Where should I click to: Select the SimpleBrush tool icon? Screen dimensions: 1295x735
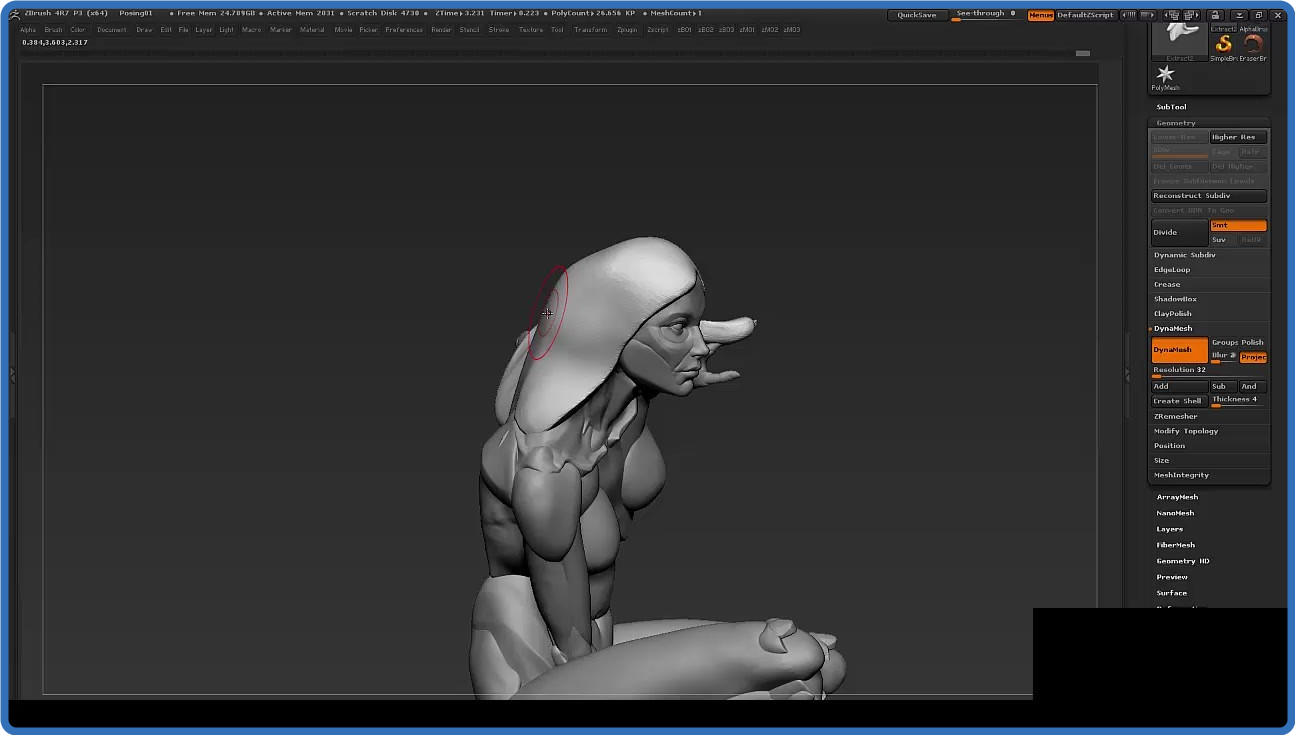pyautogui.click(x=1223, y=45)
